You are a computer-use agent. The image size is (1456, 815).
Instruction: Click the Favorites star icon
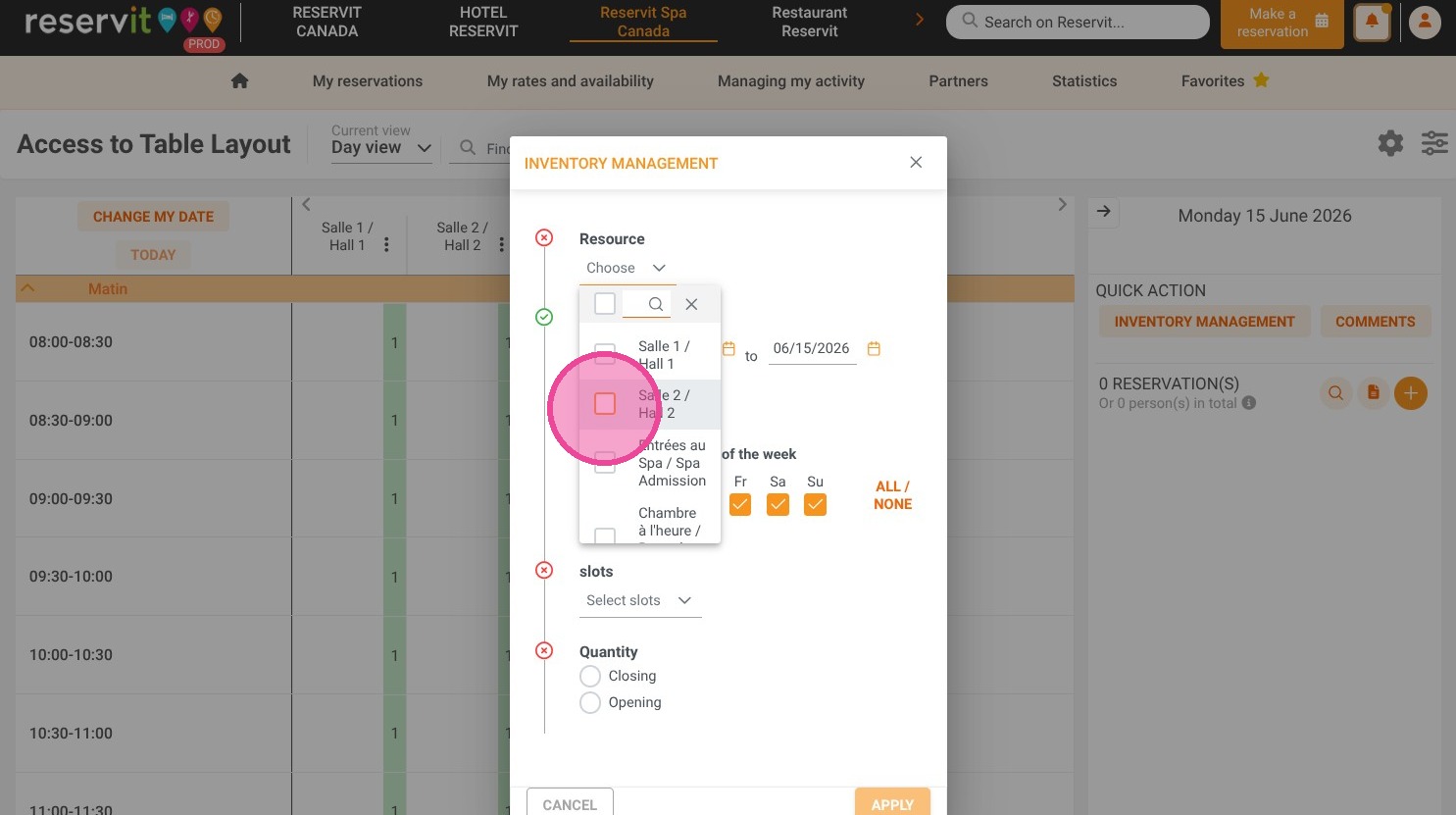[x=1261, y=80]
